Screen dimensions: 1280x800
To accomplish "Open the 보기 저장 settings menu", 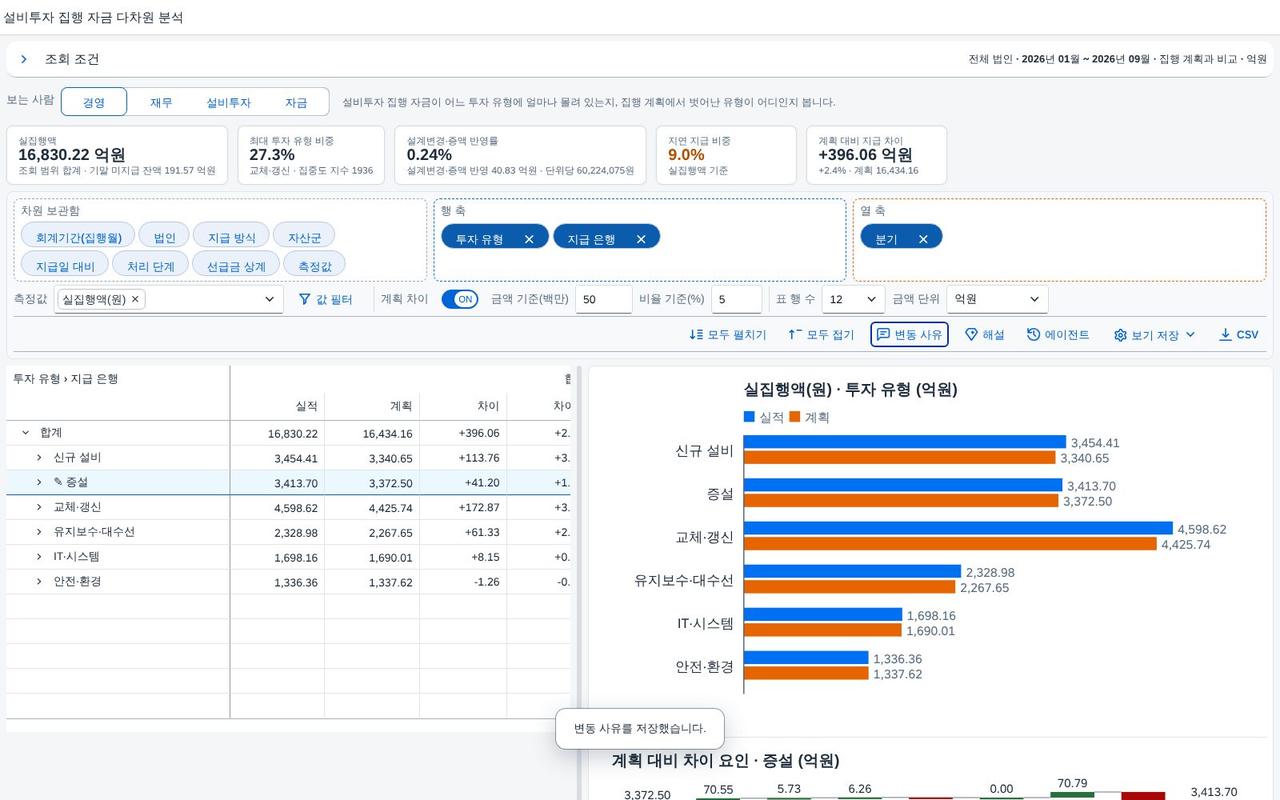I will tap(1154, 335).
